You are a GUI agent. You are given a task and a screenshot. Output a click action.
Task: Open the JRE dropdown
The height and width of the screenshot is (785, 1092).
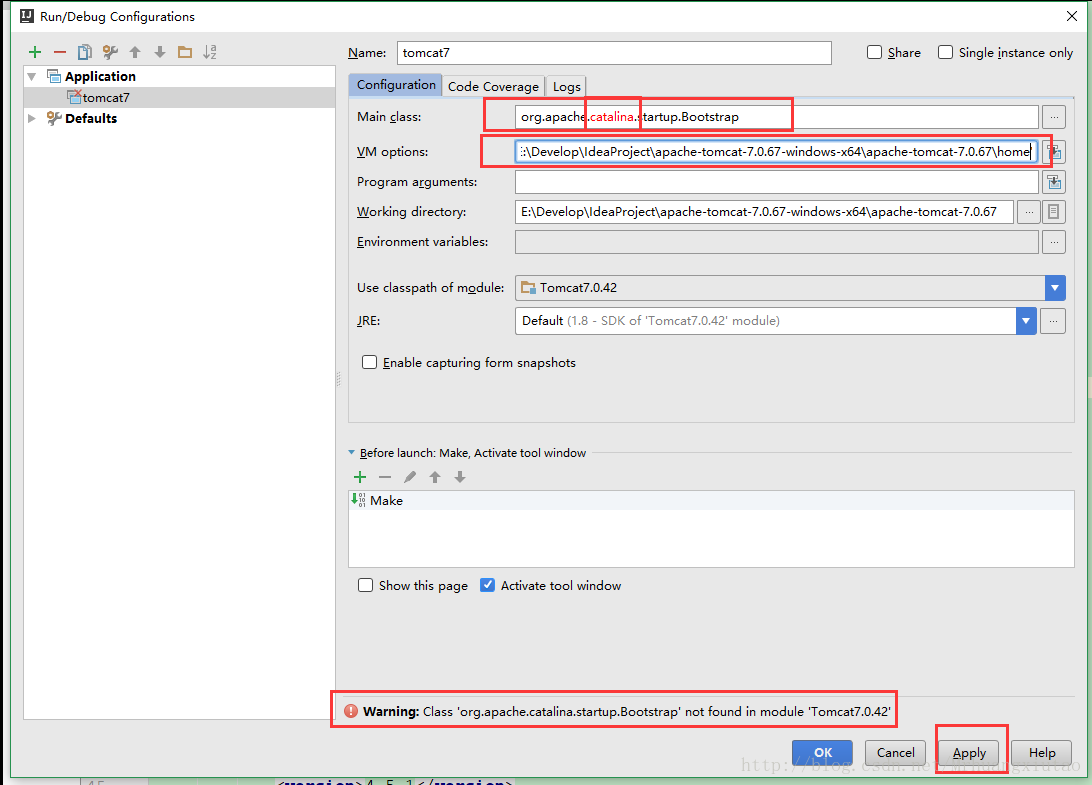pos(1026,321)
